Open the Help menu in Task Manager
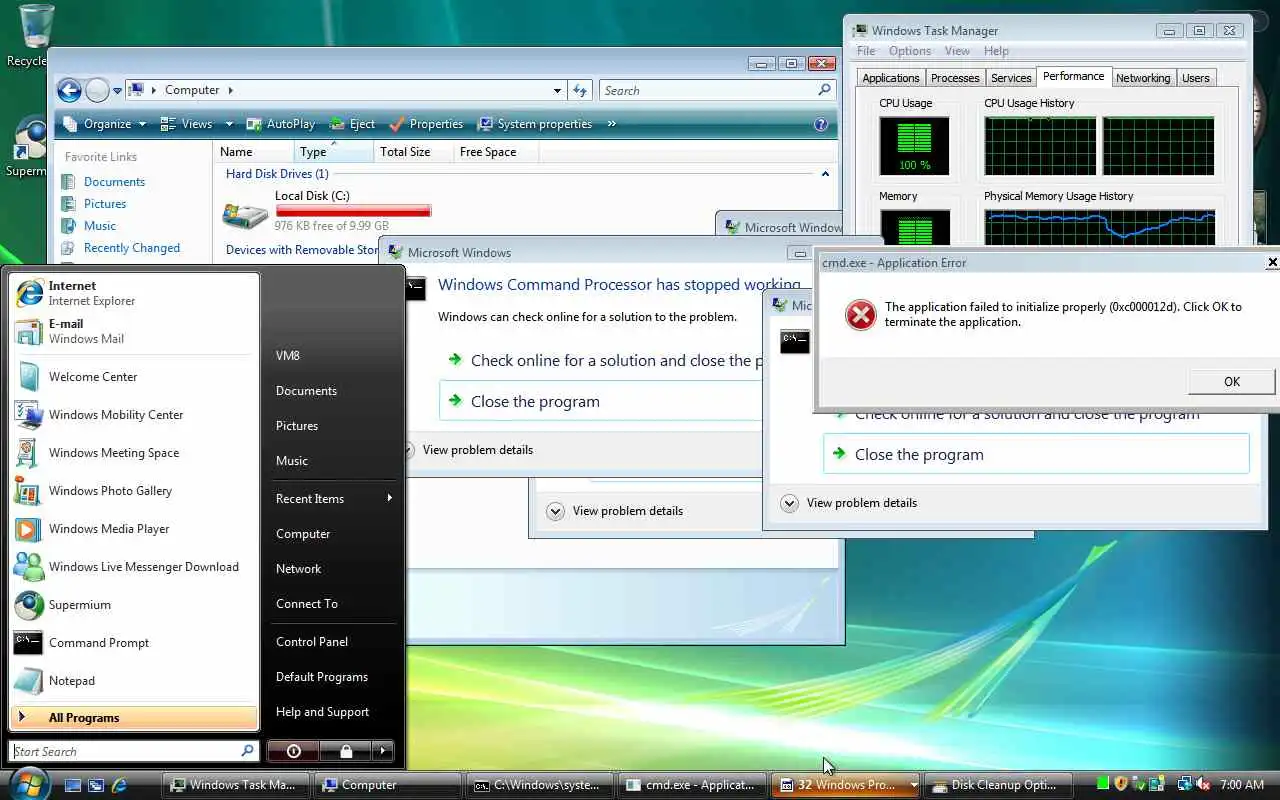Screen dimensions: 1280x800 click(x=996, y=51)
